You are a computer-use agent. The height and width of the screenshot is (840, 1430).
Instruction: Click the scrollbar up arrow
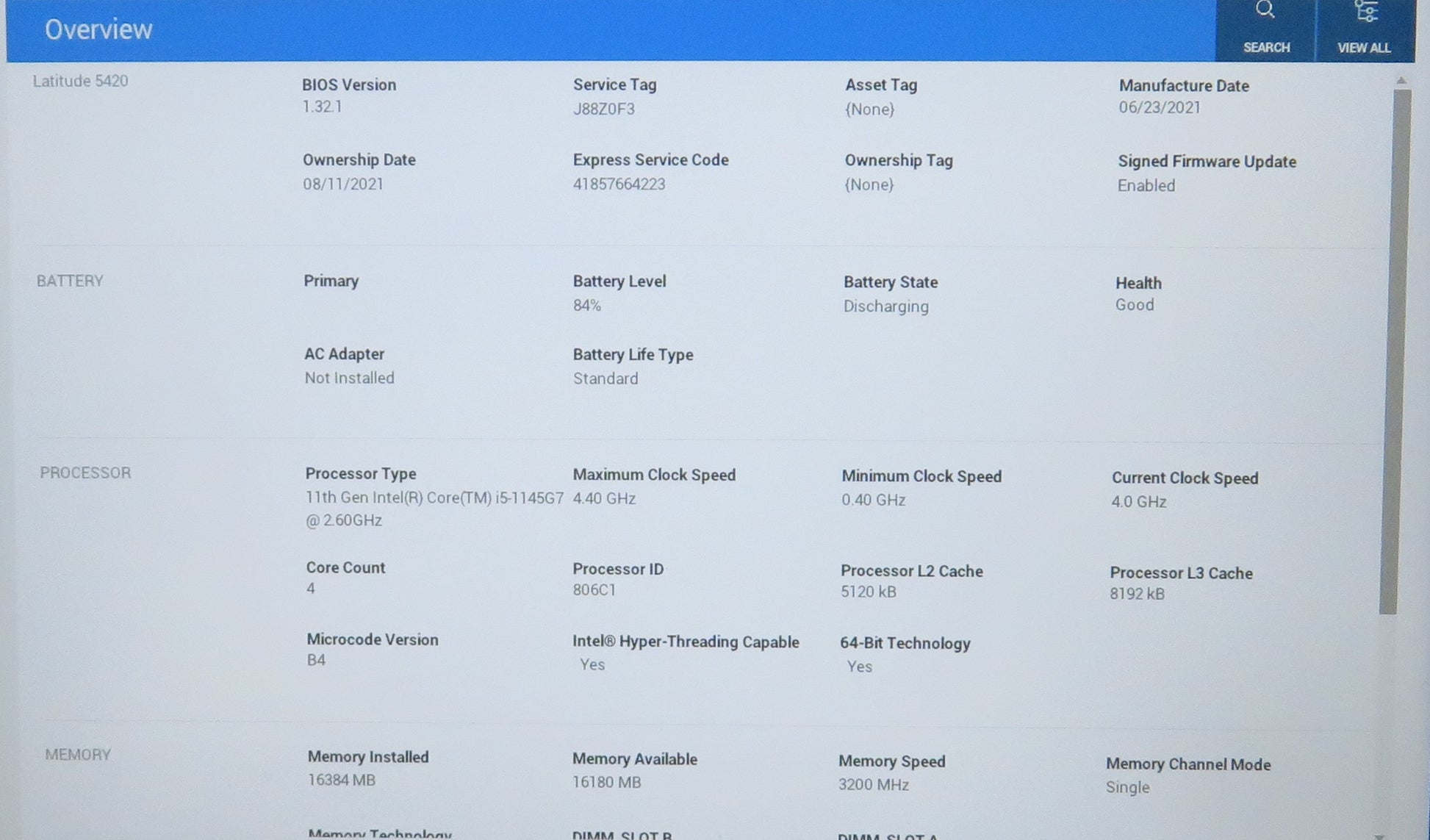point(1401,80)
